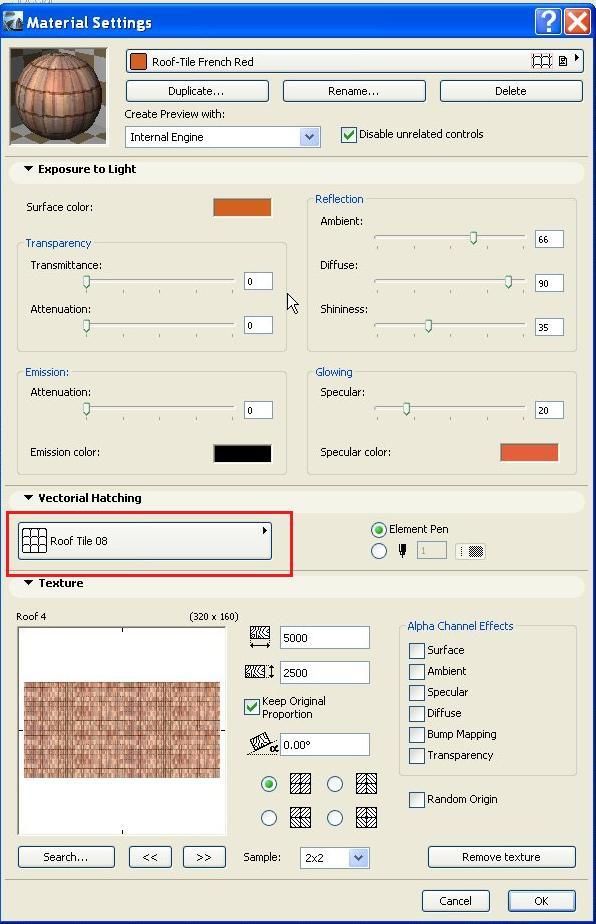Click the texture height field showing 2500
The image size is (596, 924).
coord(325,672)
